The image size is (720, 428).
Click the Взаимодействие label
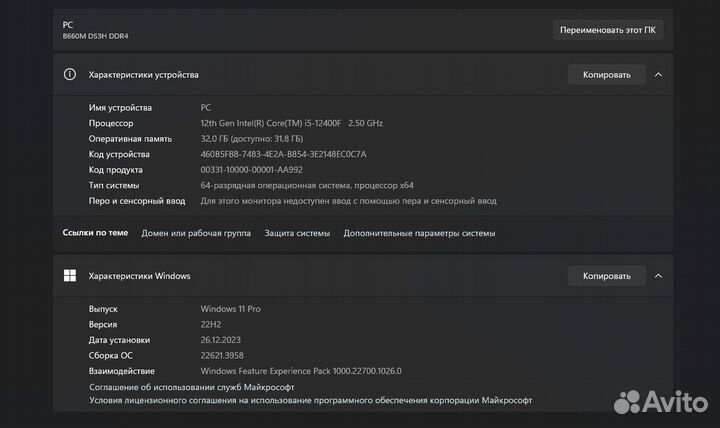point(122,371)
